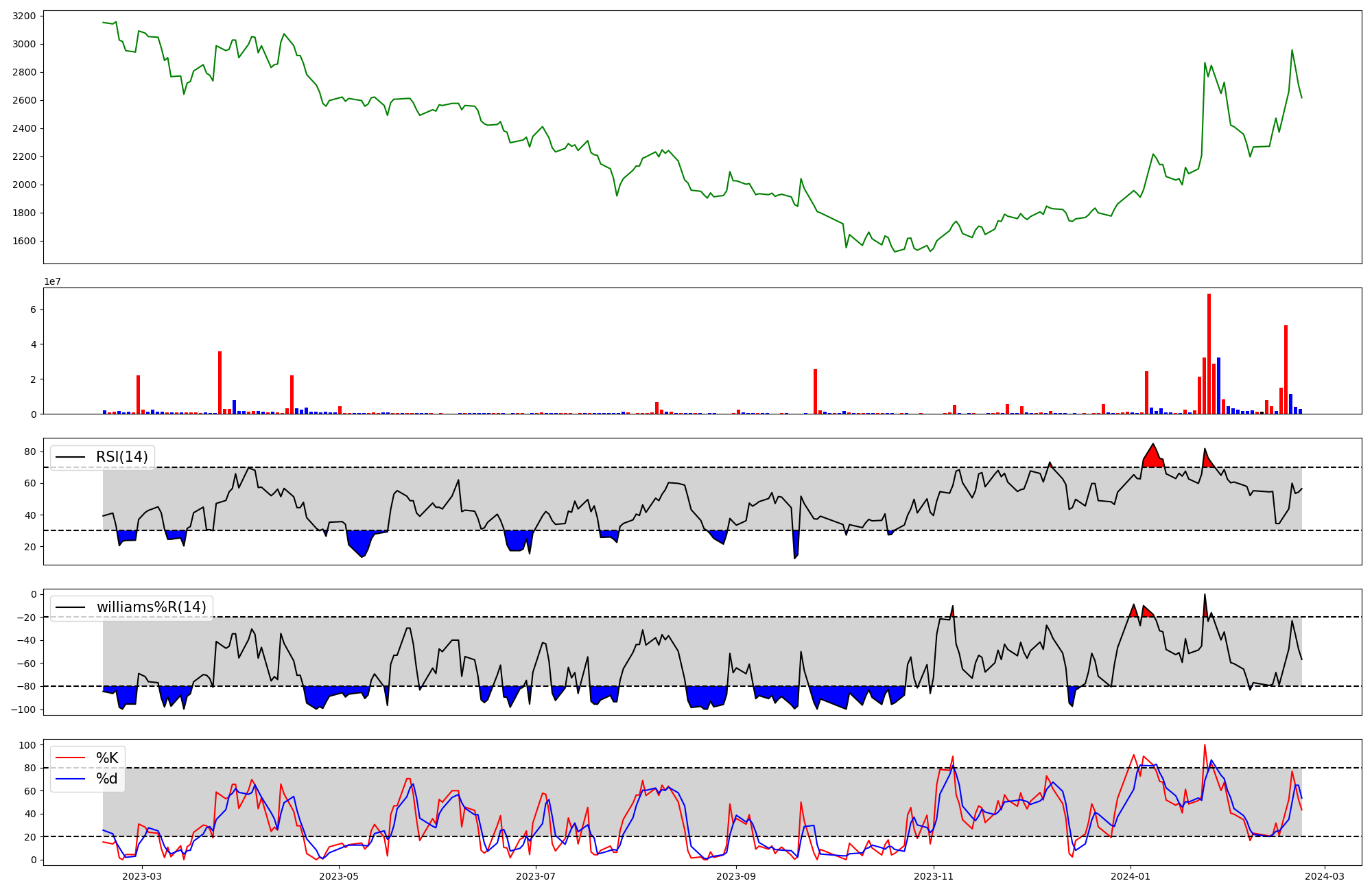This screenshot has width=1372, height=892.
Task: Click the black RSI(14) legend line sample
Action: tap(71, 457)
